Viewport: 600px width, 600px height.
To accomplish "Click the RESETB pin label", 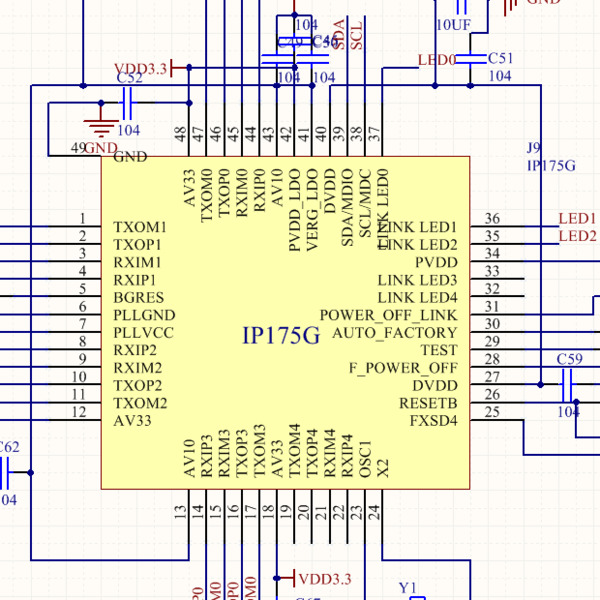I will coord(429,403).
